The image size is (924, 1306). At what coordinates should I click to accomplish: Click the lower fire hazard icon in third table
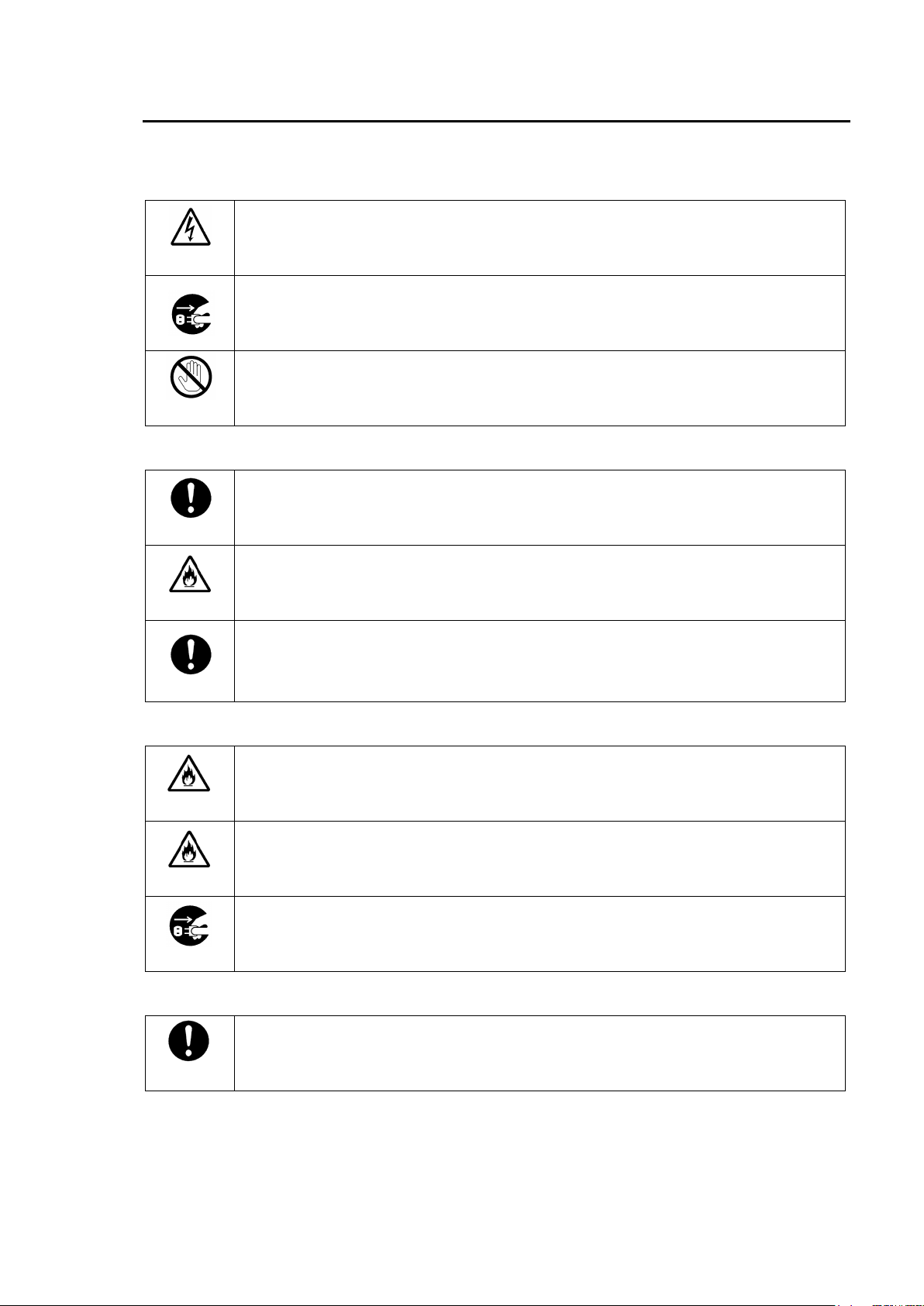(190, 850)
